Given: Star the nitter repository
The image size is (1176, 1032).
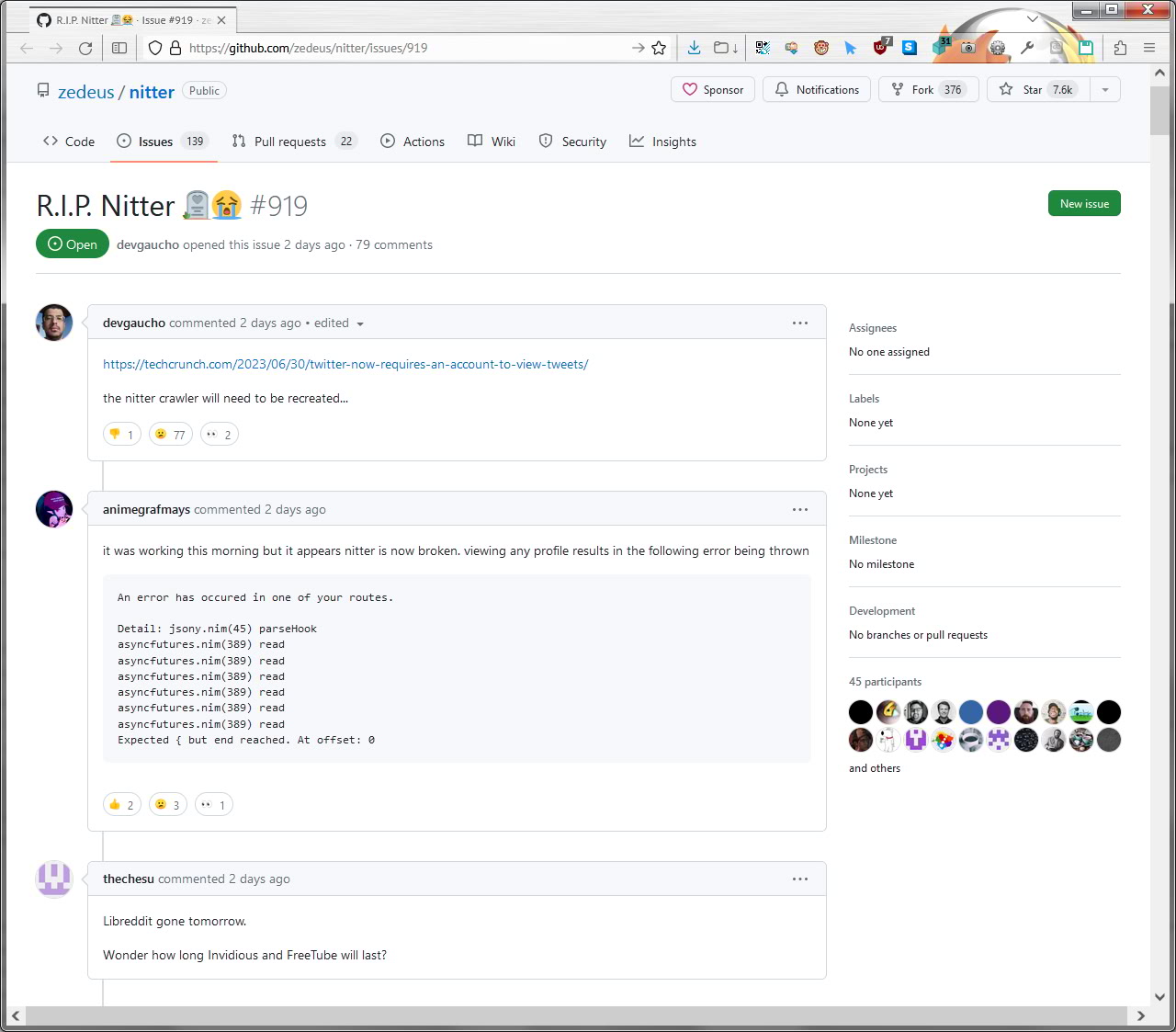Looking at the screenshot, I should click(1038, 89).
